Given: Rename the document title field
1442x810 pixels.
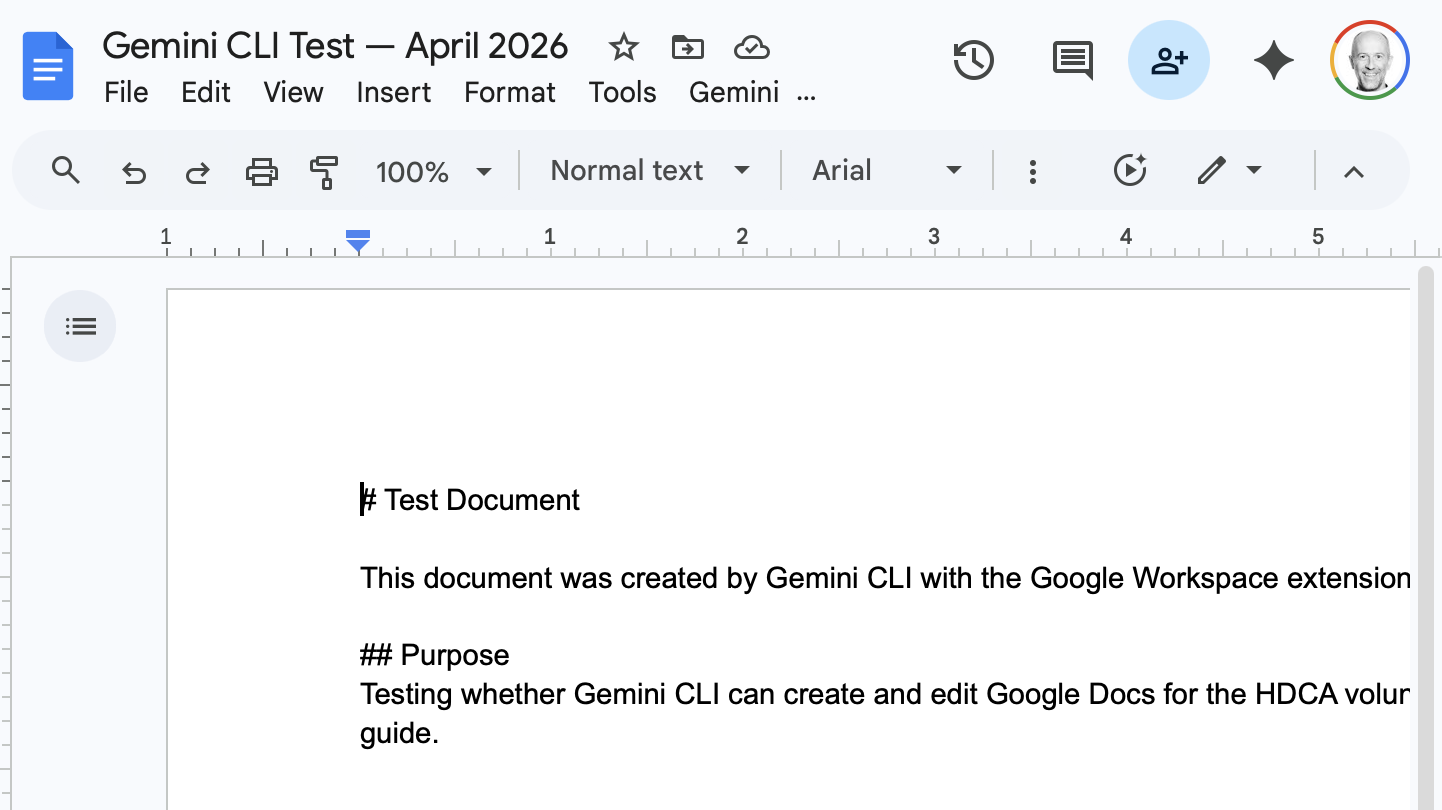Looking at the screenshot, I should click(334, 45).
